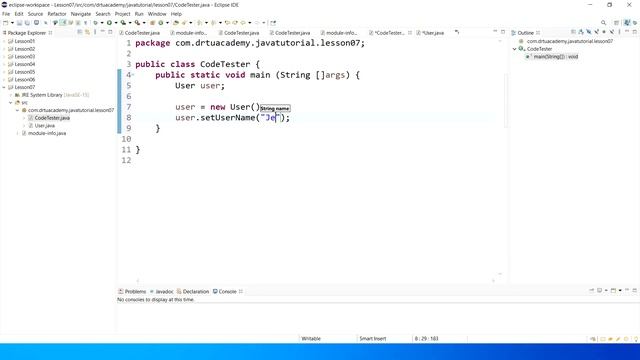640x360 pixels.
Task: Click the New file toolbar icon
Action: (5, 23)
